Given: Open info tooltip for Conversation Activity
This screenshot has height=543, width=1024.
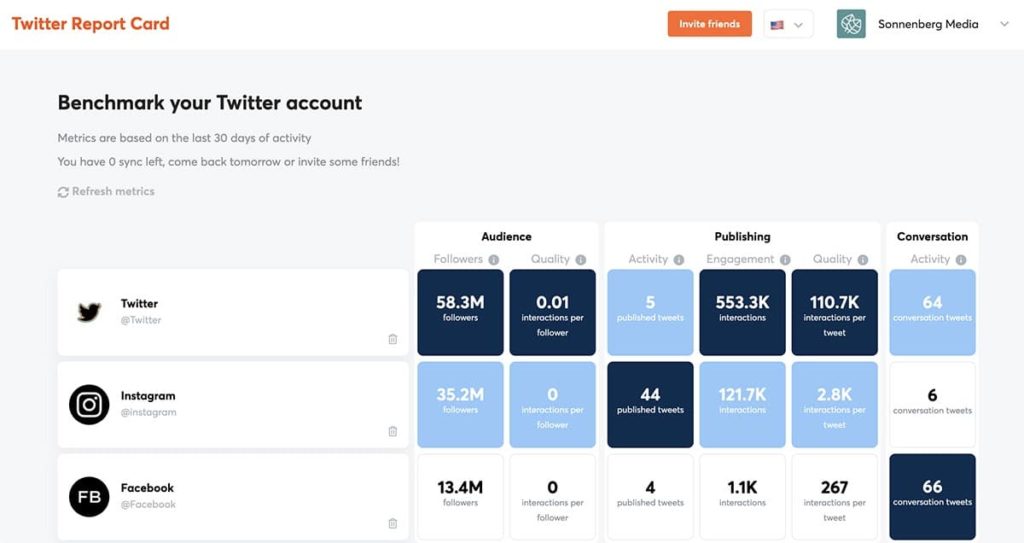Looking at the screenshot, I should (x=961, y=260).
